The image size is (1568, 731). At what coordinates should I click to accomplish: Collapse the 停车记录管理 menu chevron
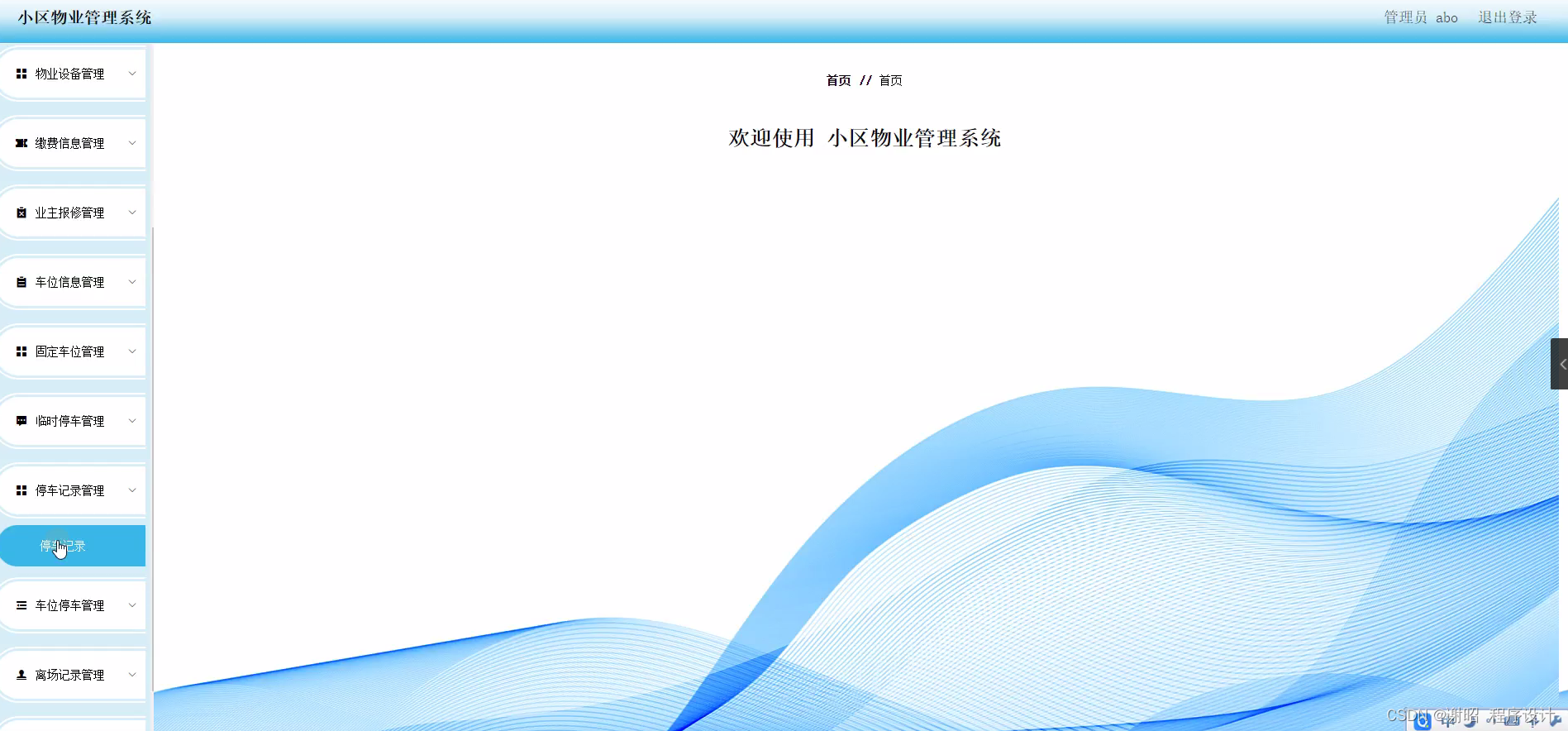131,490
